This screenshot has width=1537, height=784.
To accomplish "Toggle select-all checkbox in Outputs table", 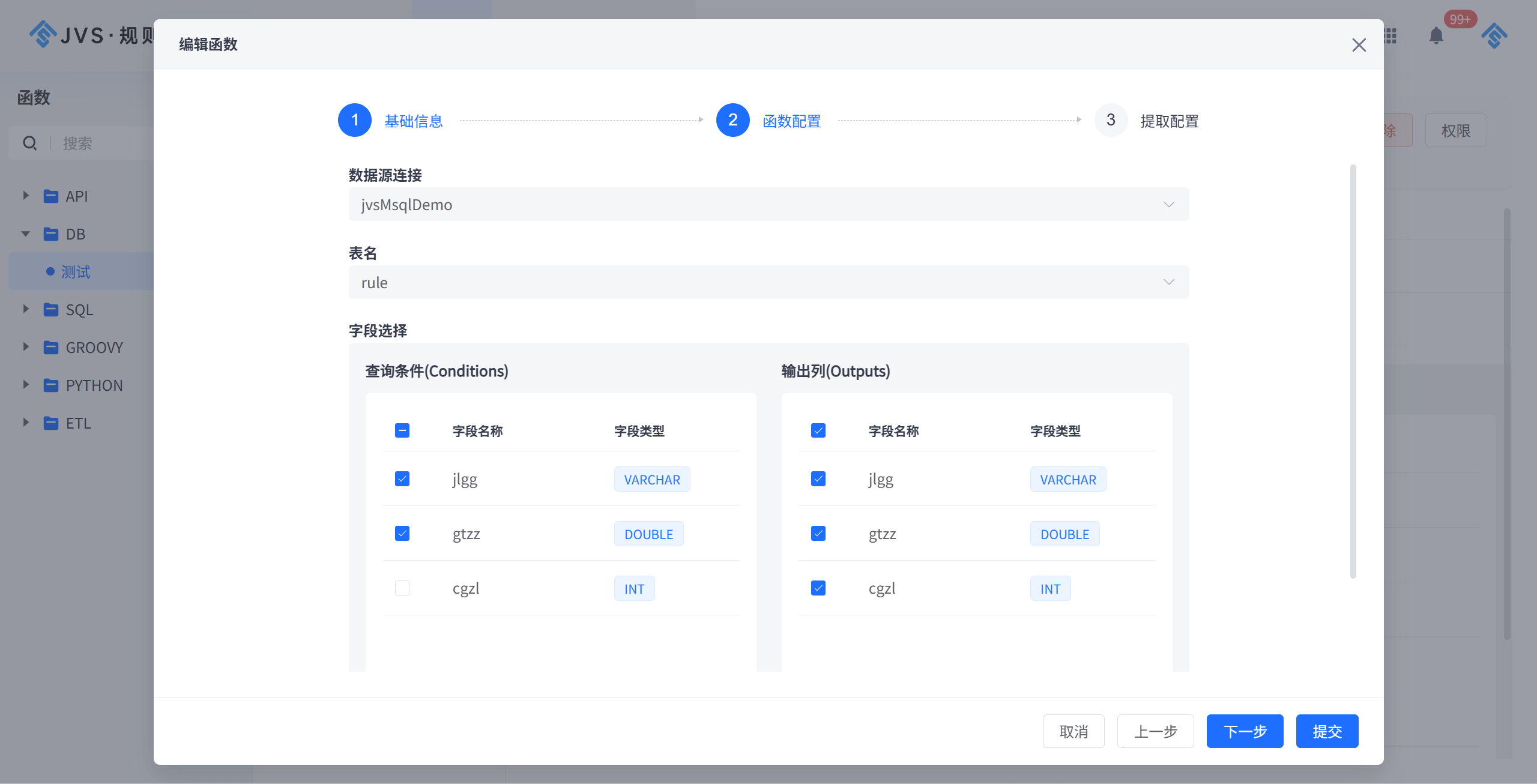I will [x=818, y=430].
